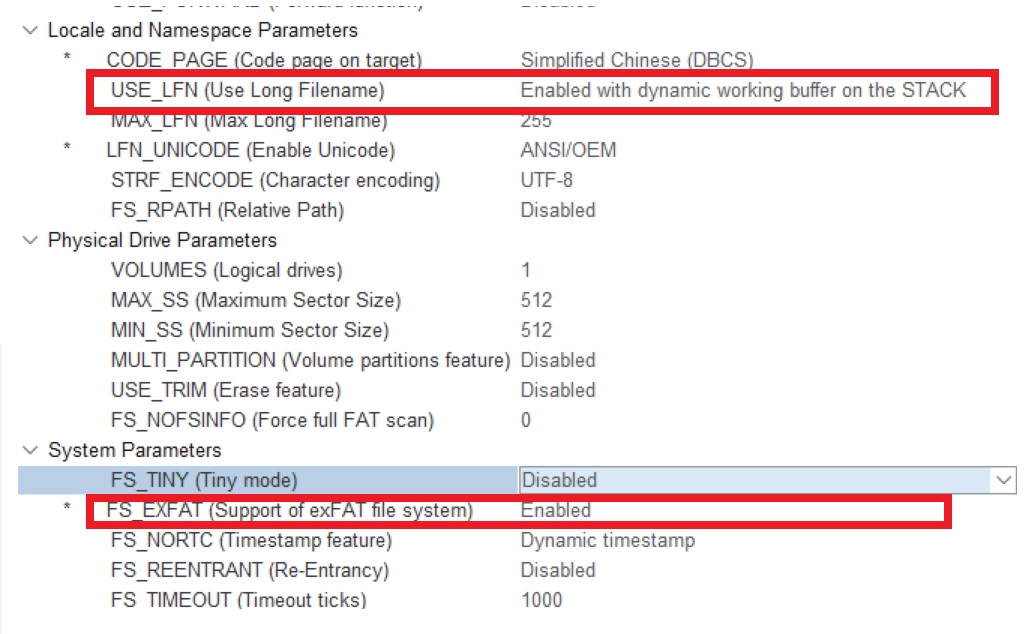Choose the LFN_UNICODE parameter label

(250, 151)
